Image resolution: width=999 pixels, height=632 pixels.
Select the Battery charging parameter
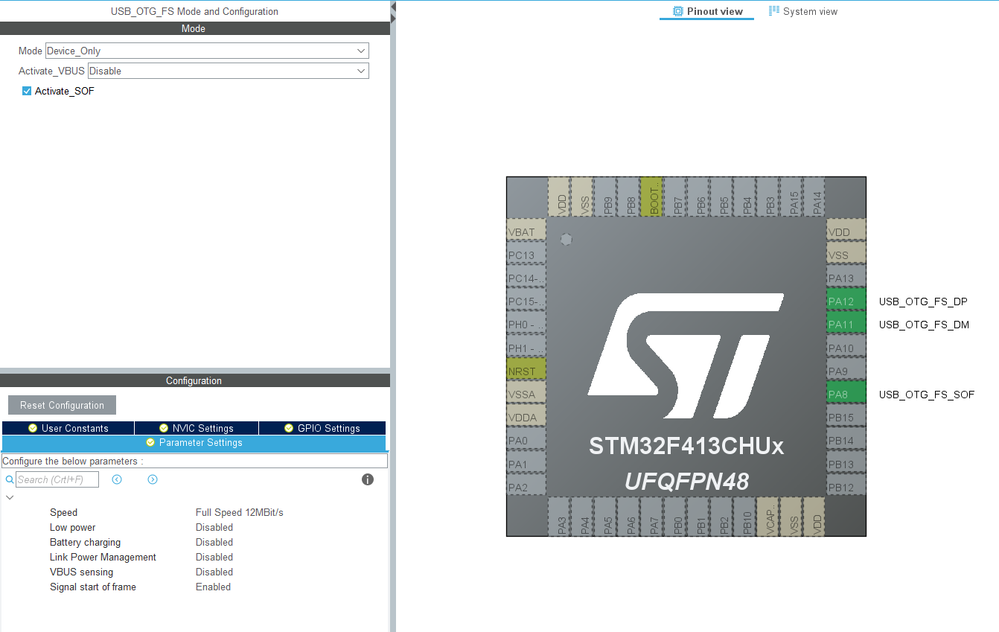tap(85, 542)
